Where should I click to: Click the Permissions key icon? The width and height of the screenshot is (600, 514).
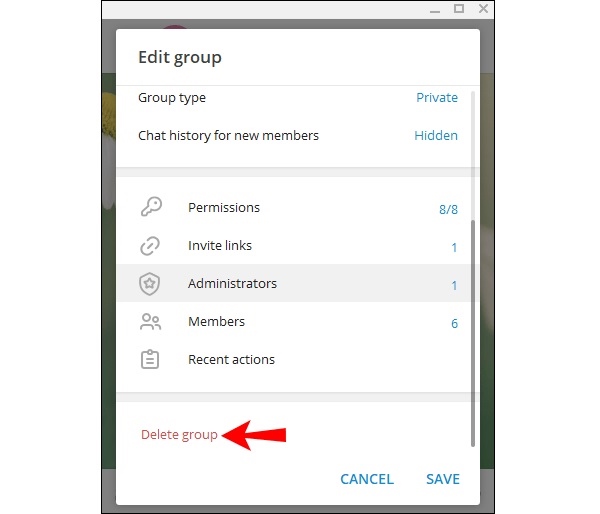(150, 208)
